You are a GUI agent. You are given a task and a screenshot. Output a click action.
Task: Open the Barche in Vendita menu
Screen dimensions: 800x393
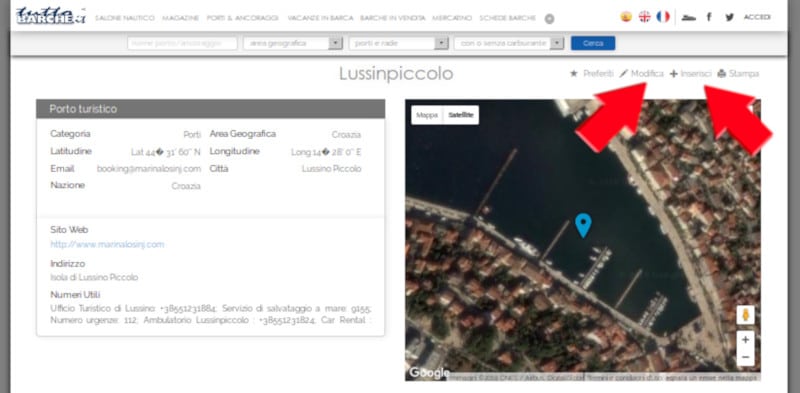392,18
